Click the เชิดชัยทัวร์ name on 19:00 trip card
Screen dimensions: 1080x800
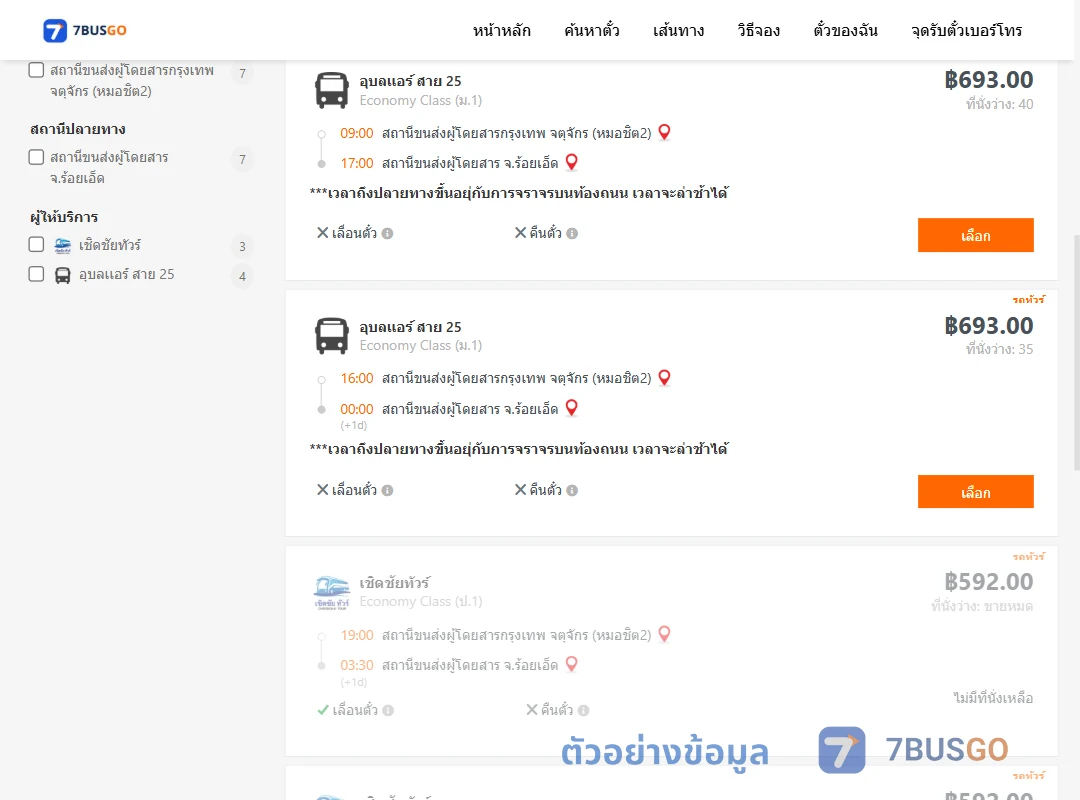(x=395, y=583)
